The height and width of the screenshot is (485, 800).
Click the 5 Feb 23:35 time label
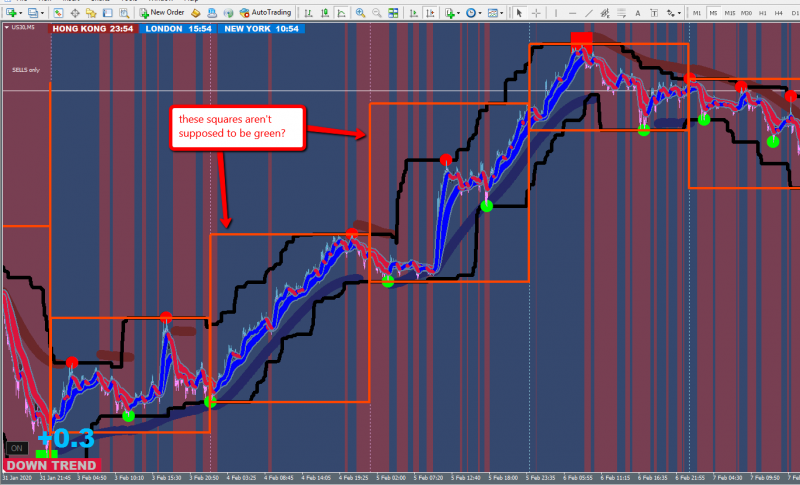point(541,478)
